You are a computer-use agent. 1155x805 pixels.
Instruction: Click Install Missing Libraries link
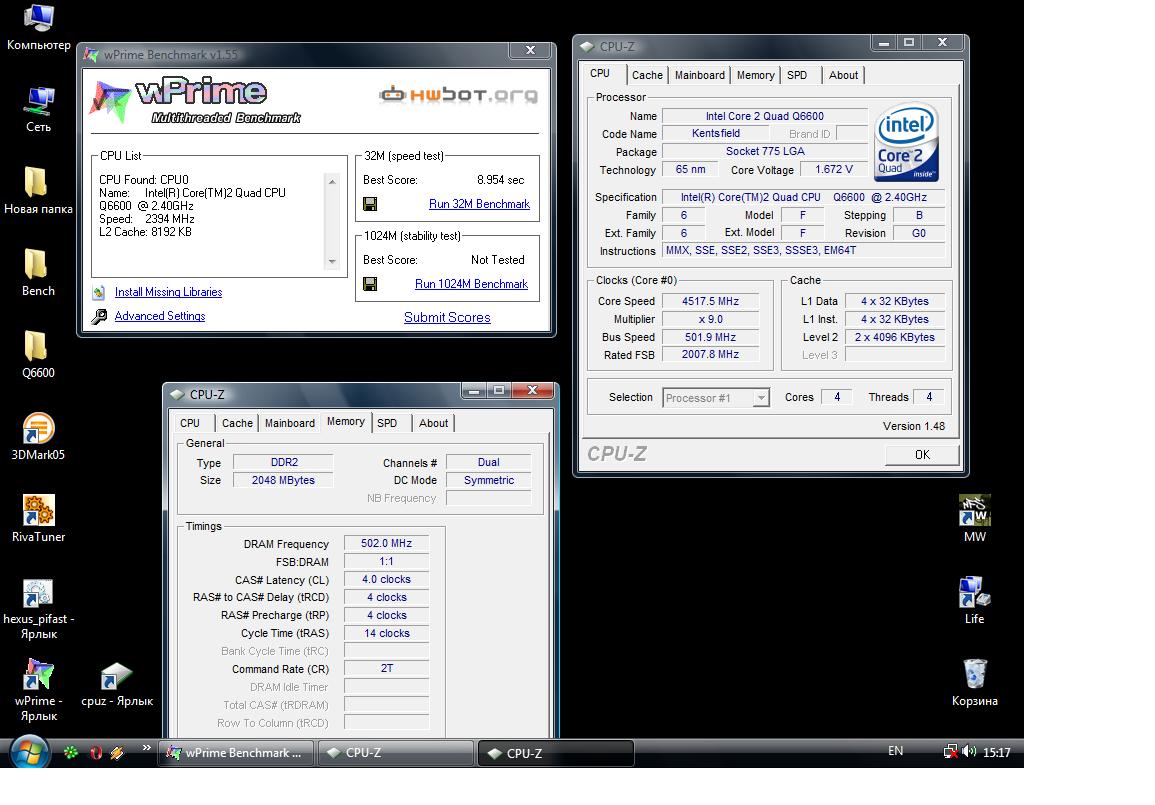point(169,292)
